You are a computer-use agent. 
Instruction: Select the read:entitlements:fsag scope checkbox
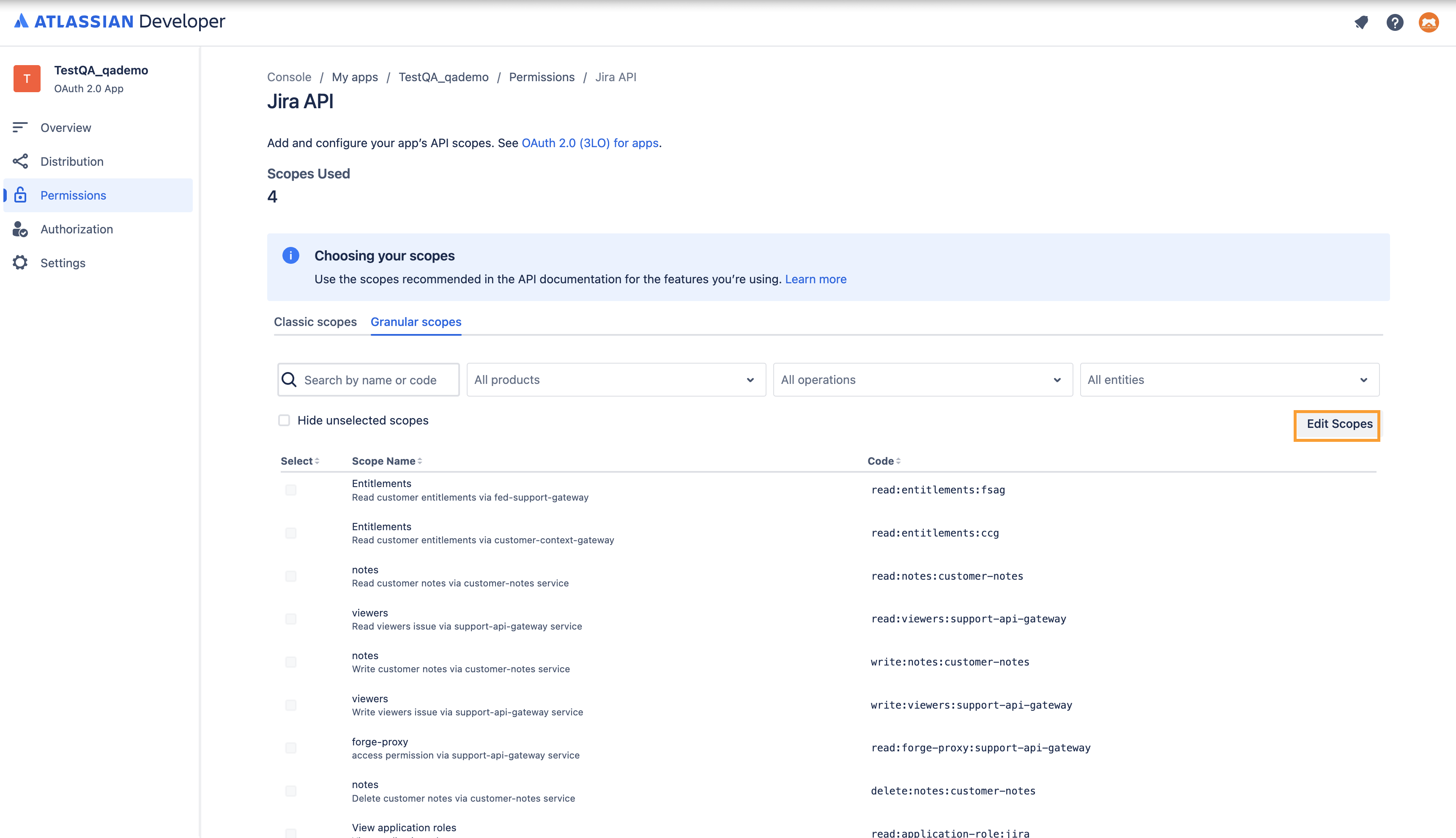[290, 490]
